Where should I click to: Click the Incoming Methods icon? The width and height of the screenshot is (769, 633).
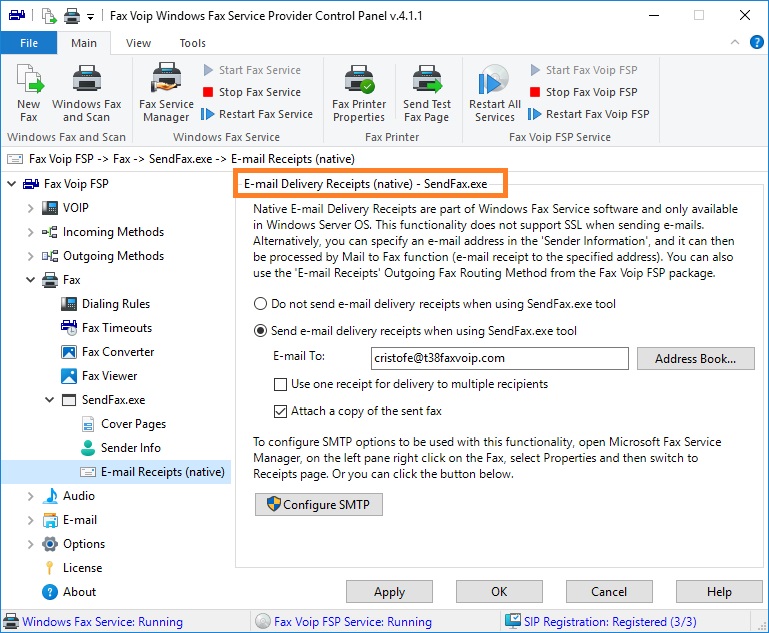point(50,232)
